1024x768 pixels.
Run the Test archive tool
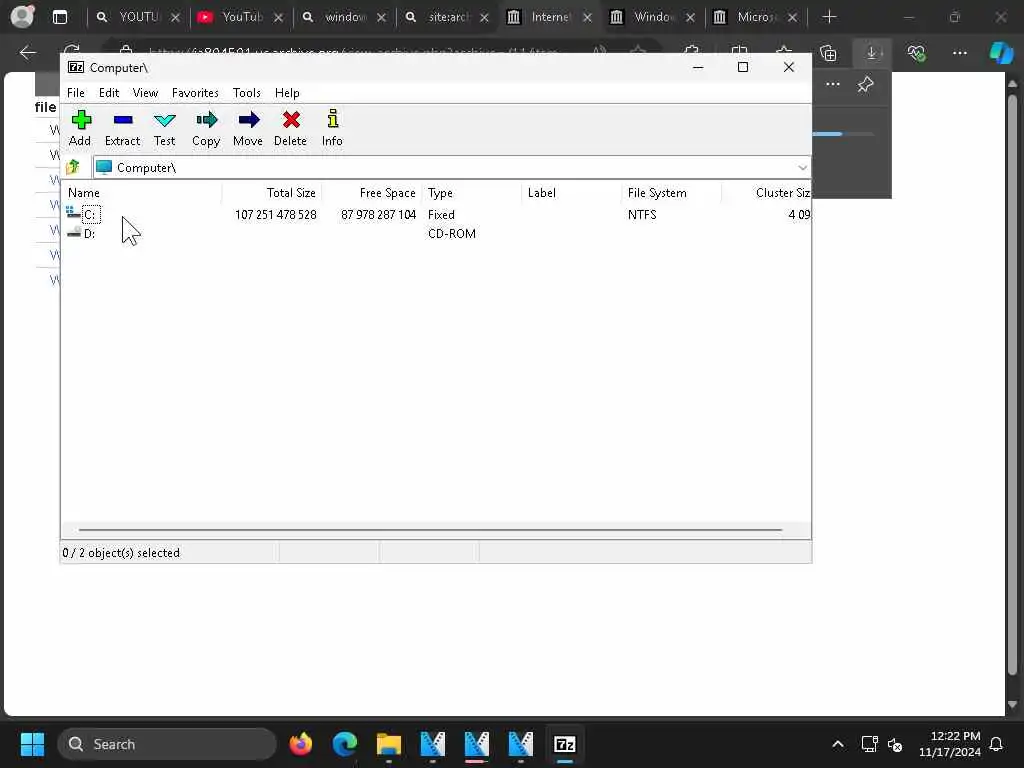(164, 128)
